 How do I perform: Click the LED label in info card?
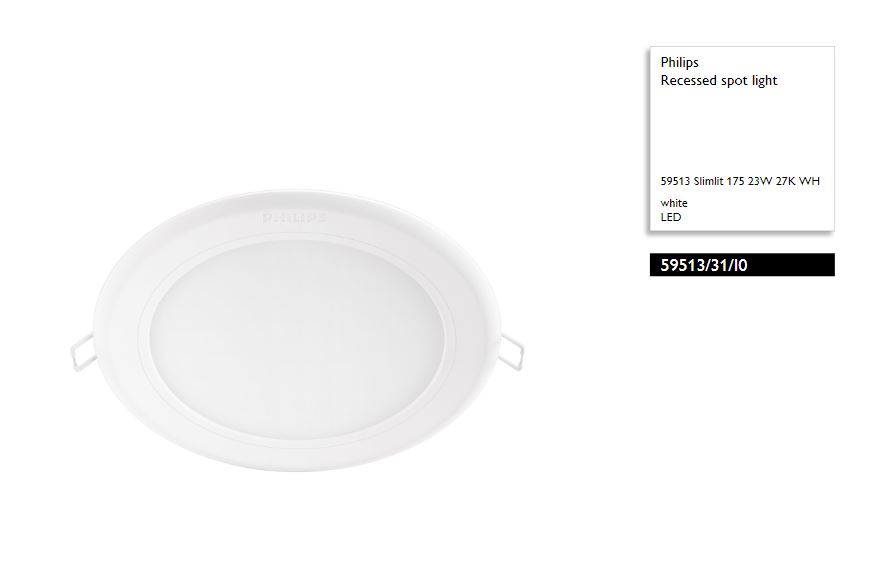670,218
